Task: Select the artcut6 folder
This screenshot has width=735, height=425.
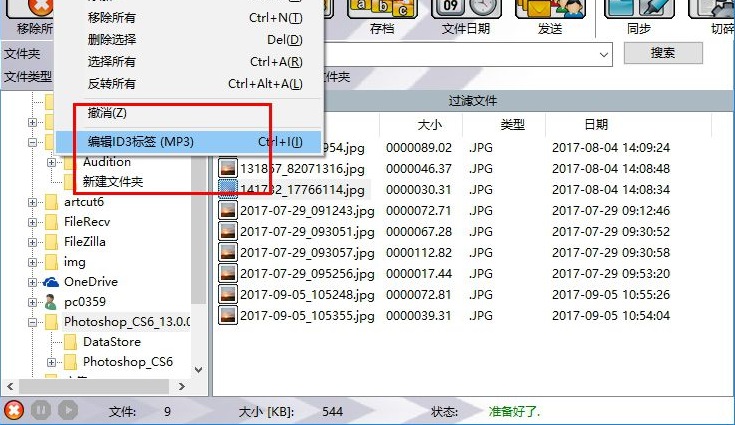Action: pyautogui.click(x=84, y=202)
